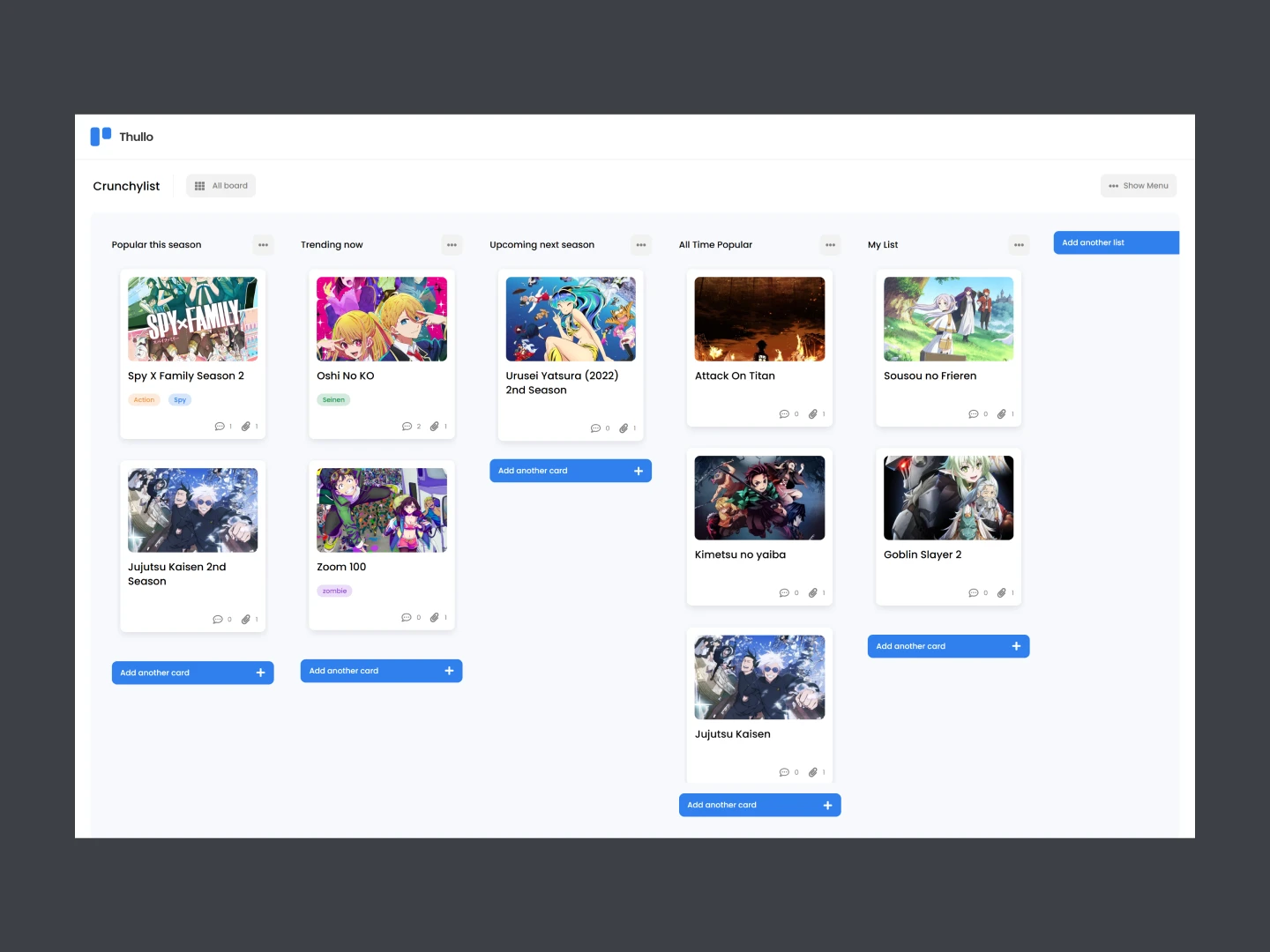Image resolution: width=1270 pixels, height=952 pixels.
Task: Open the Sousou no Frieren cover image
Action: click(949, 319)
